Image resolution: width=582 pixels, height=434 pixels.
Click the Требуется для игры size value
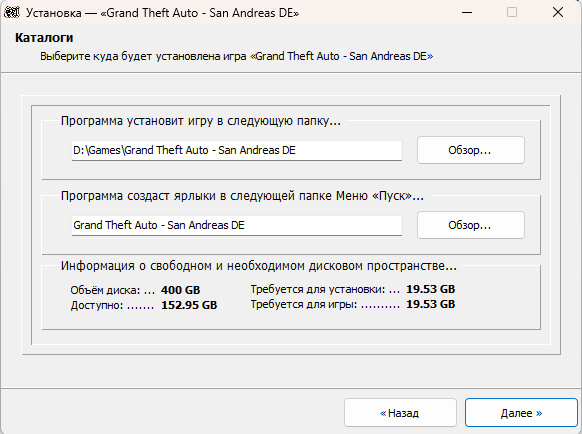click(x=431, y=304)
